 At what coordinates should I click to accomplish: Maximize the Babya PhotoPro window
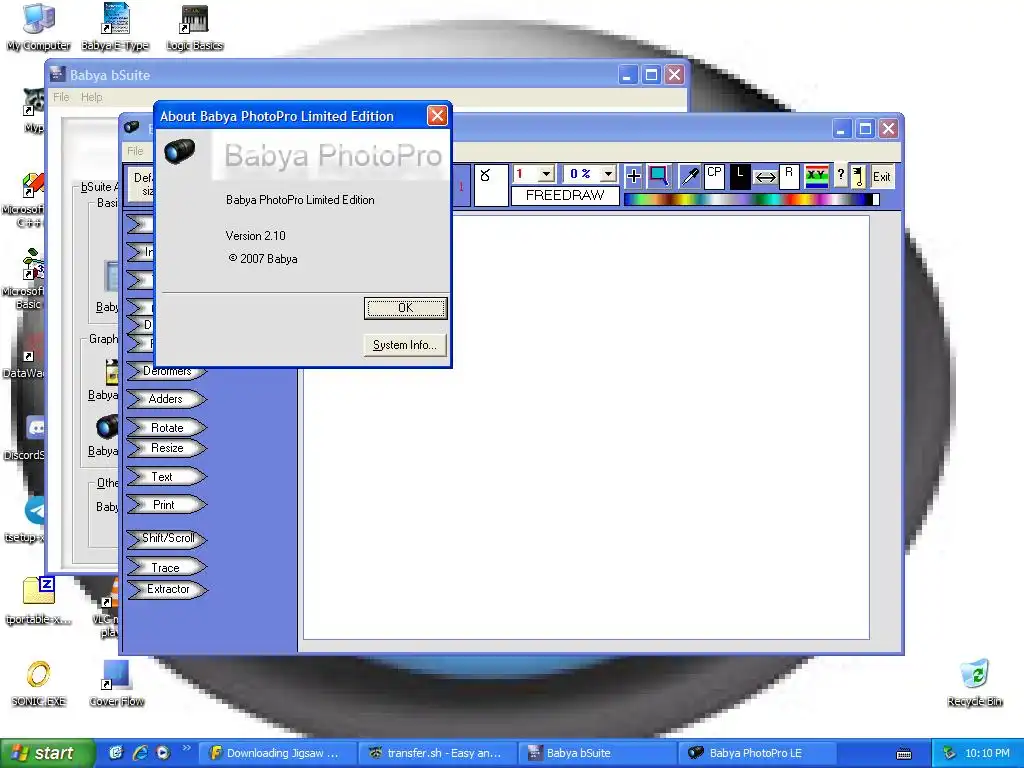tap(865, 129)
